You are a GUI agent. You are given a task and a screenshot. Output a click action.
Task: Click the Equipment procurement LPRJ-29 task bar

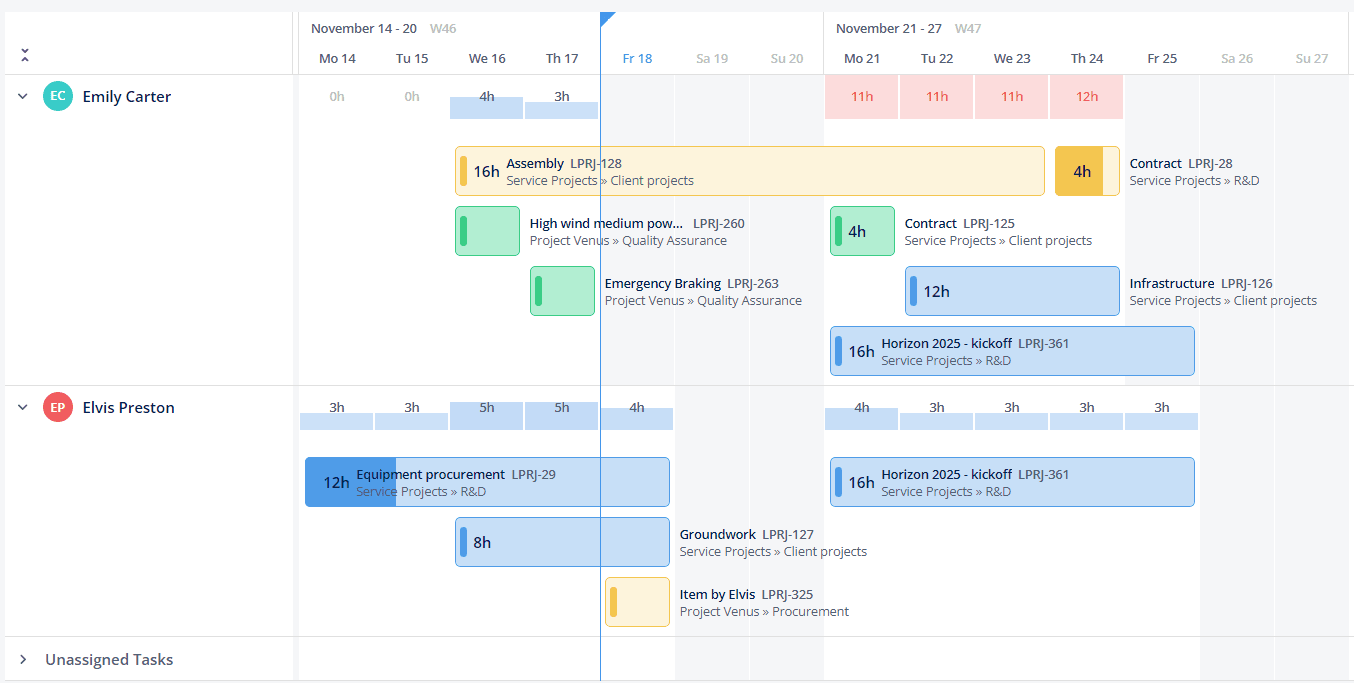tap(487, 482)
